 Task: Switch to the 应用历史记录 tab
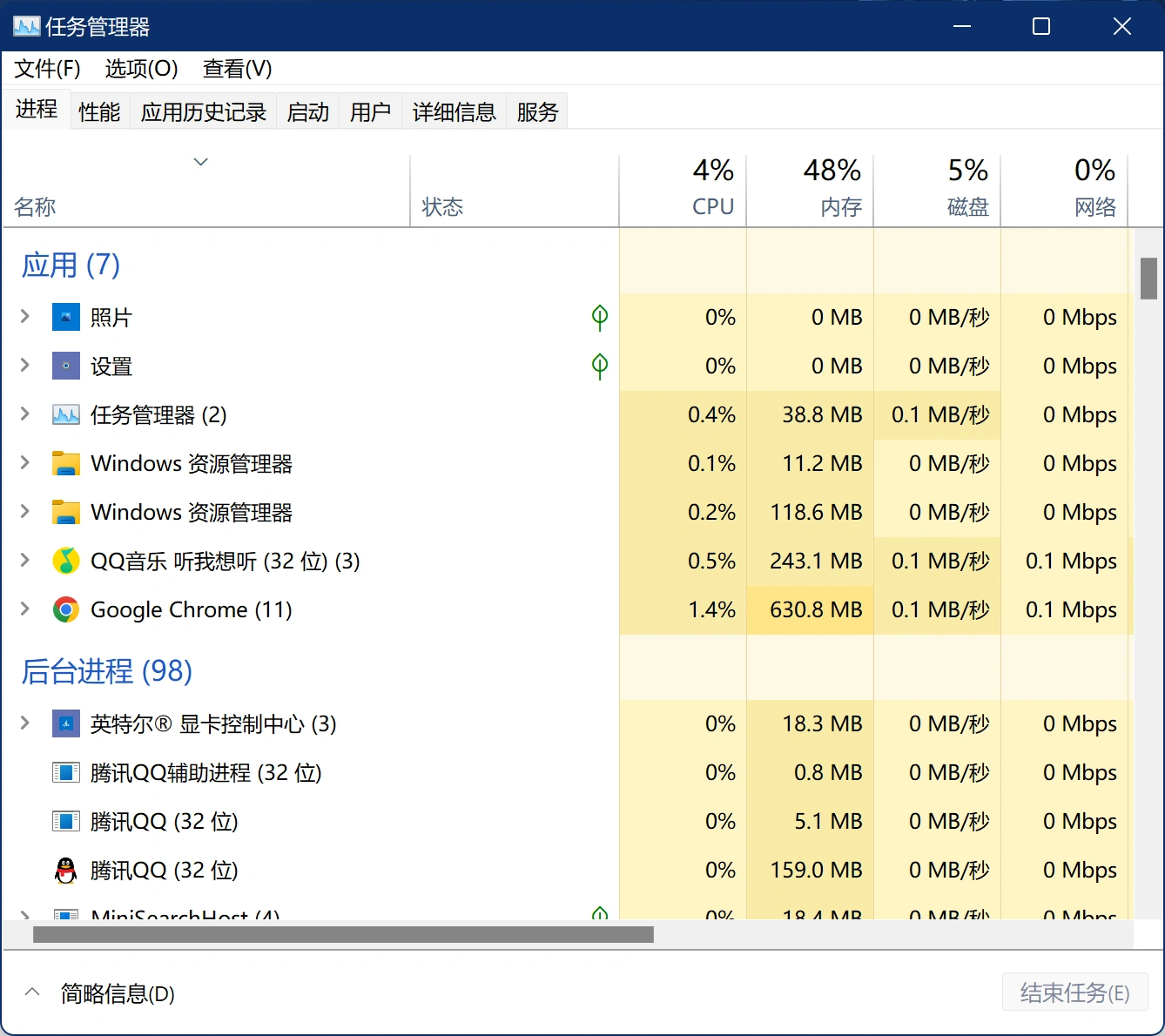204,111
